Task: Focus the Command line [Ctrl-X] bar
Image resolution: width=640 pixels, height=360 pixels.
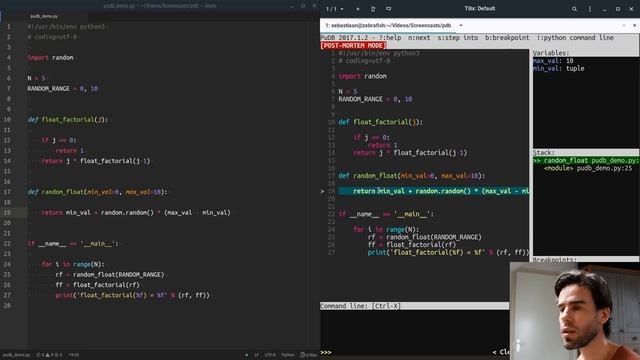Action: 414,306
